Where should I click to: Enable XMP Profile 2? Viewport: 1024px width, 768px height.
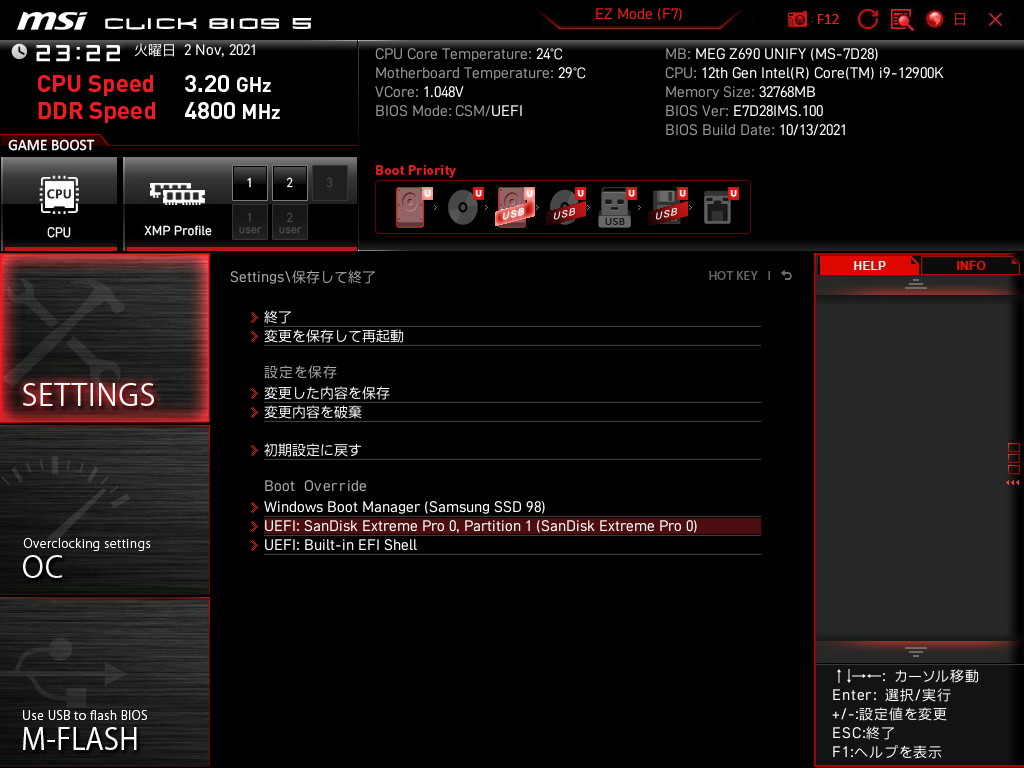(290, 183)
